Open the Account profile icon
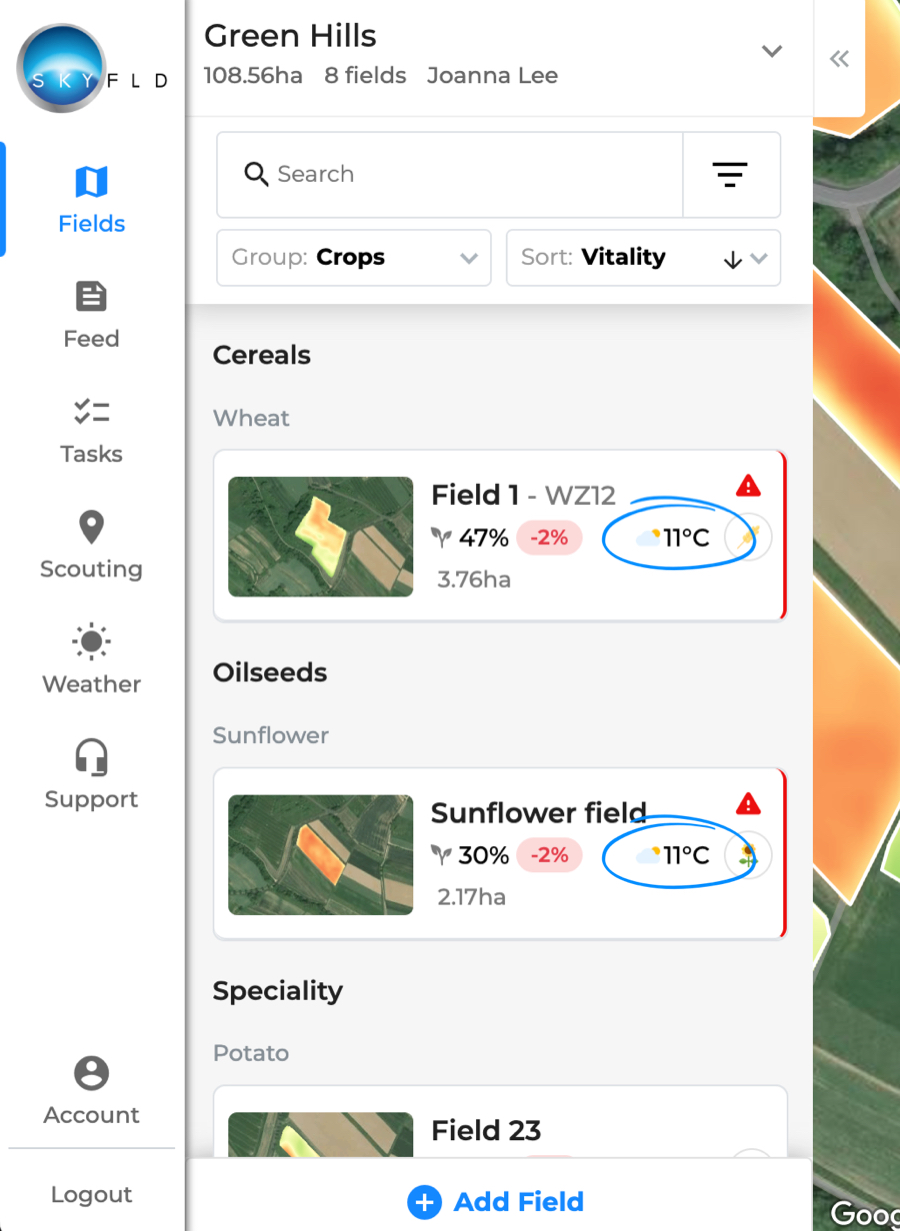 pos(91,1073)
